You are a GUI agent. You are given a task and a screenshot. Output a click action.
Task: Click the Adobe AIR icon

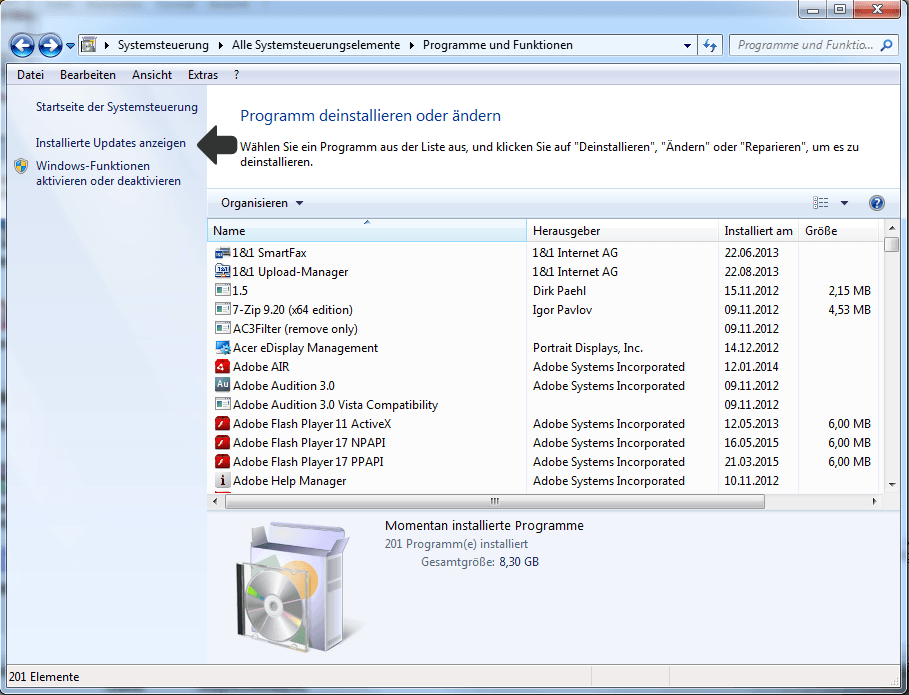[223, 367]
